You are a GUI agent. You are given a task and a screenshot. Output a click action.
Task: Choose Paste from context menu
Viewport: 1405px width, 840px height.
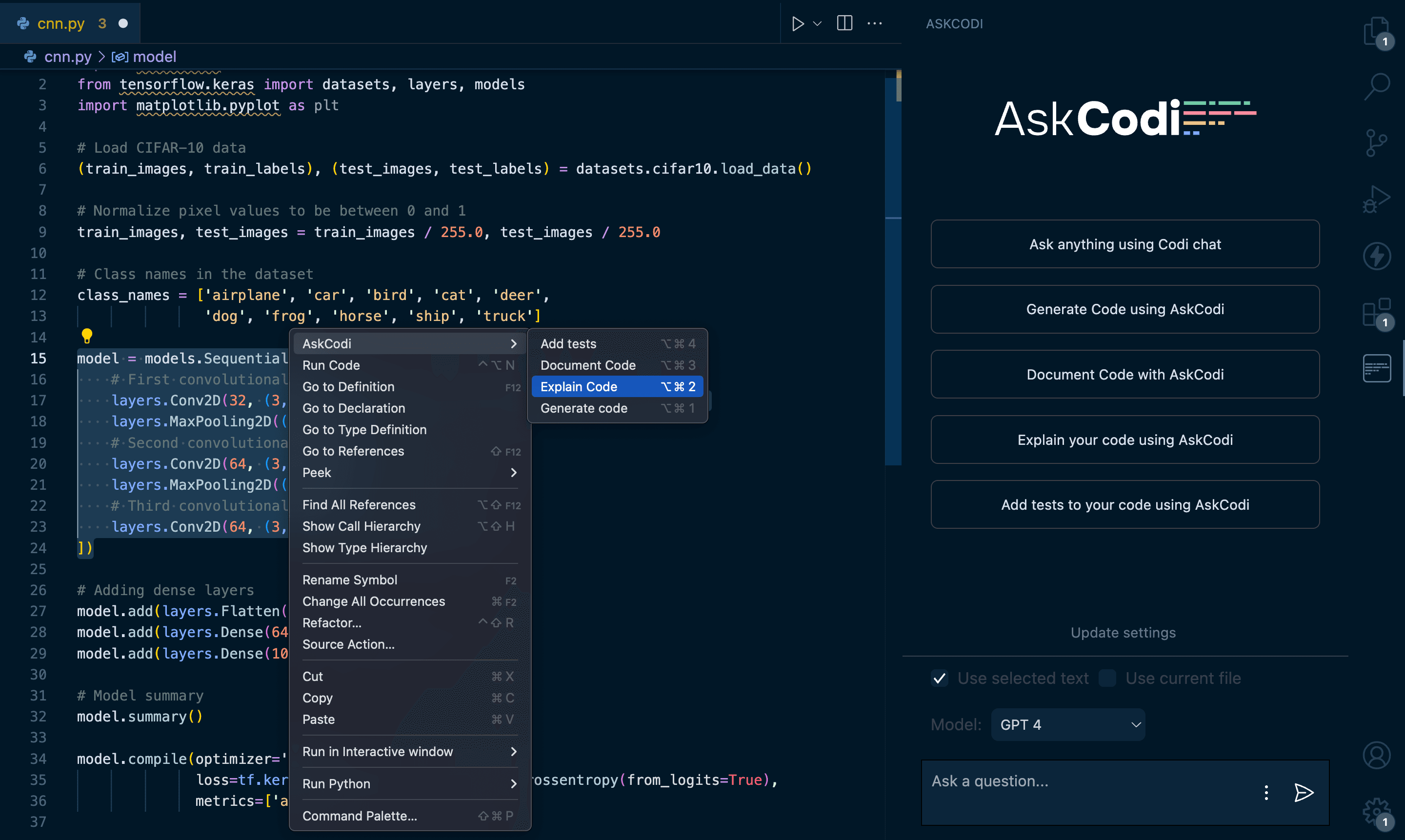(x=410, y=720)
